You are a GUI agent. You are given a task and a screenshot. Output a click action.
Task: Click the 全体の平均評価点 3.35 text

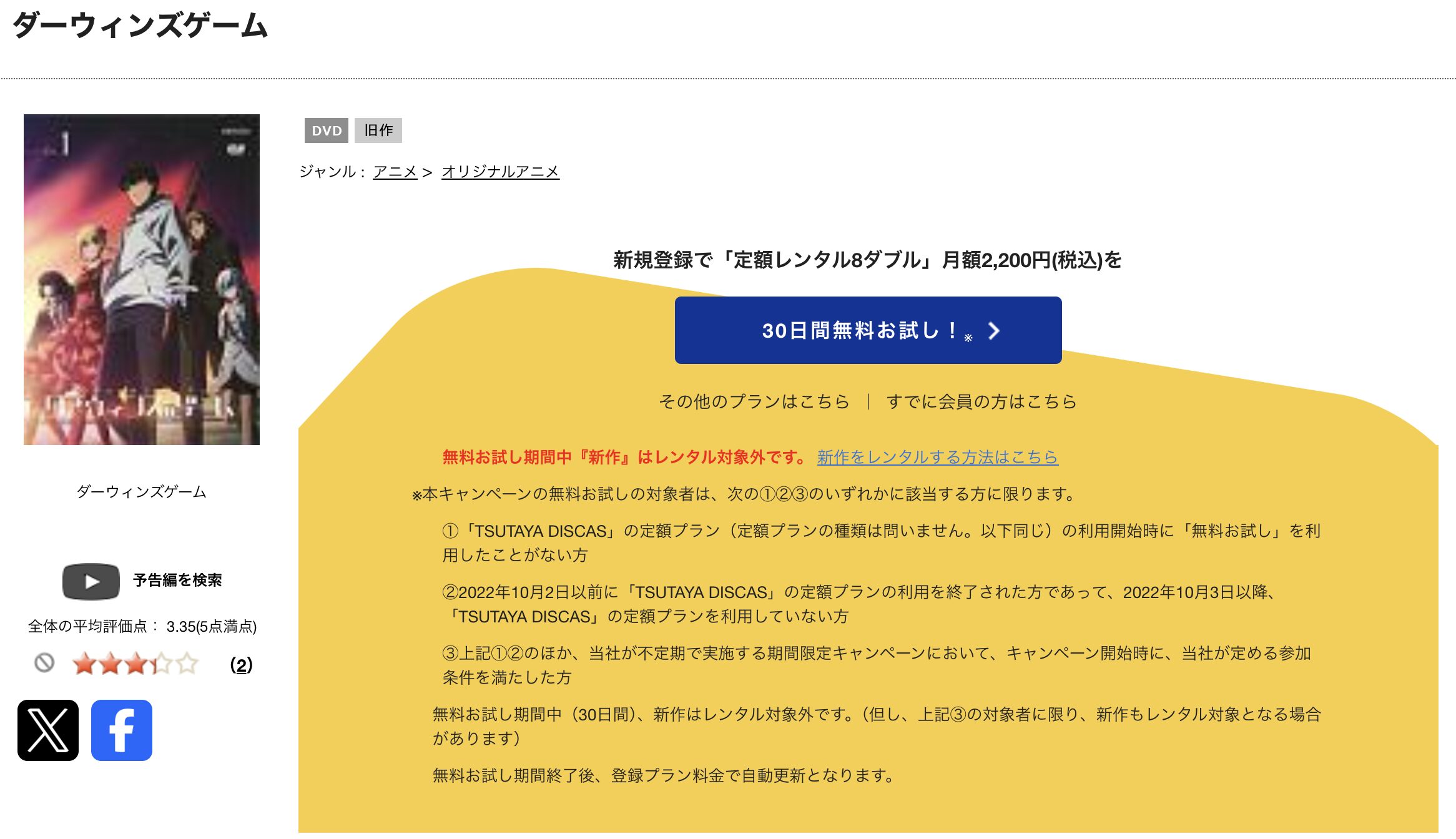pyautogui.click(x=142, y=626)
